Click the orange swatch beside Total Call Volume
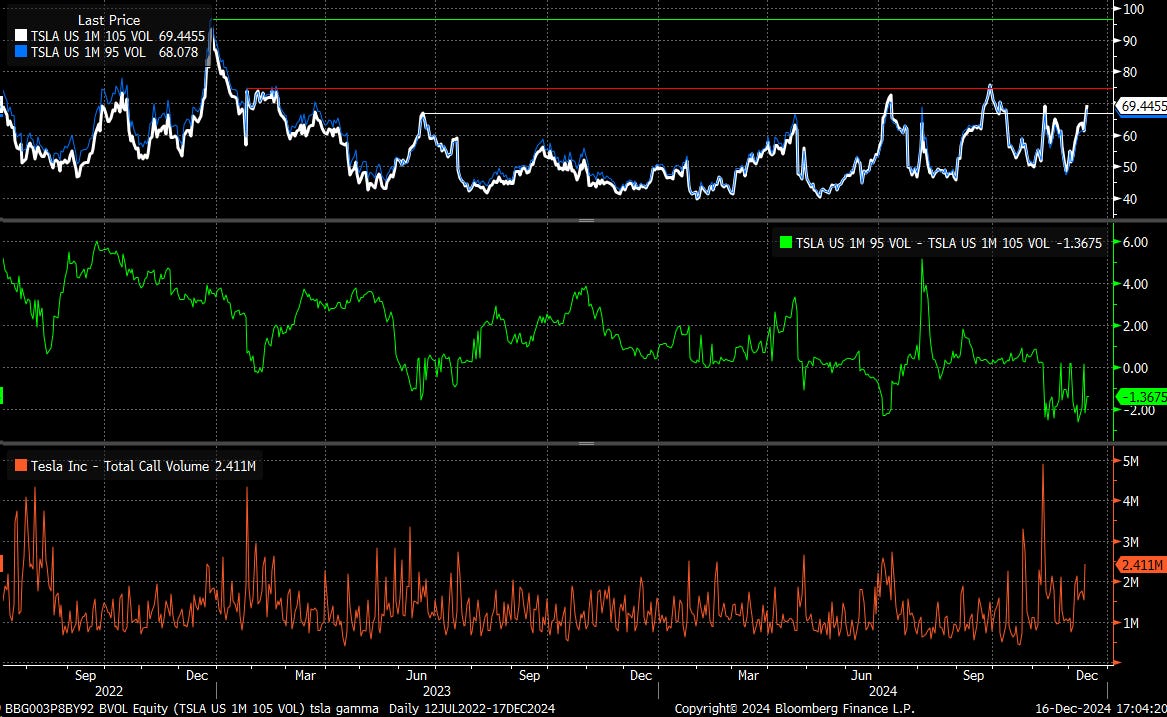This screenshot has height=717, width=1167. pyautogui.click(x=20, y=466)
